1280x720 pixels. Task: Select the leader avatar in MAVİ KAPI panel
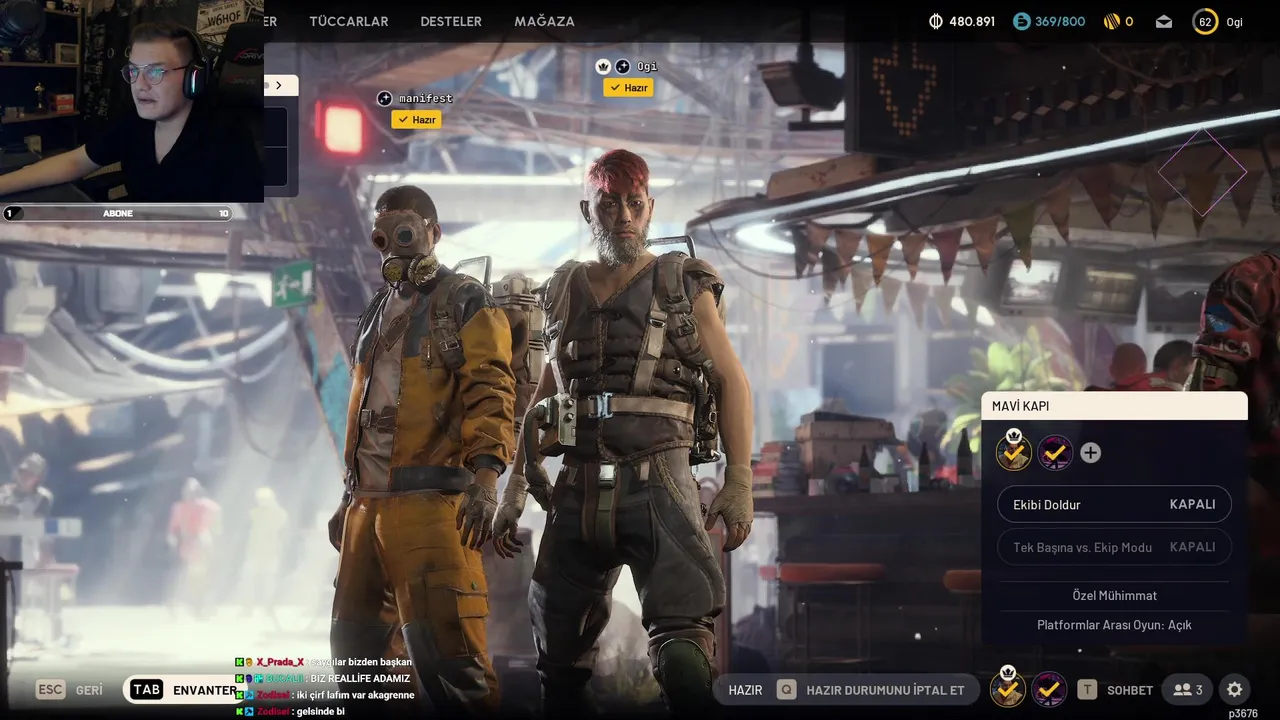1014,453
